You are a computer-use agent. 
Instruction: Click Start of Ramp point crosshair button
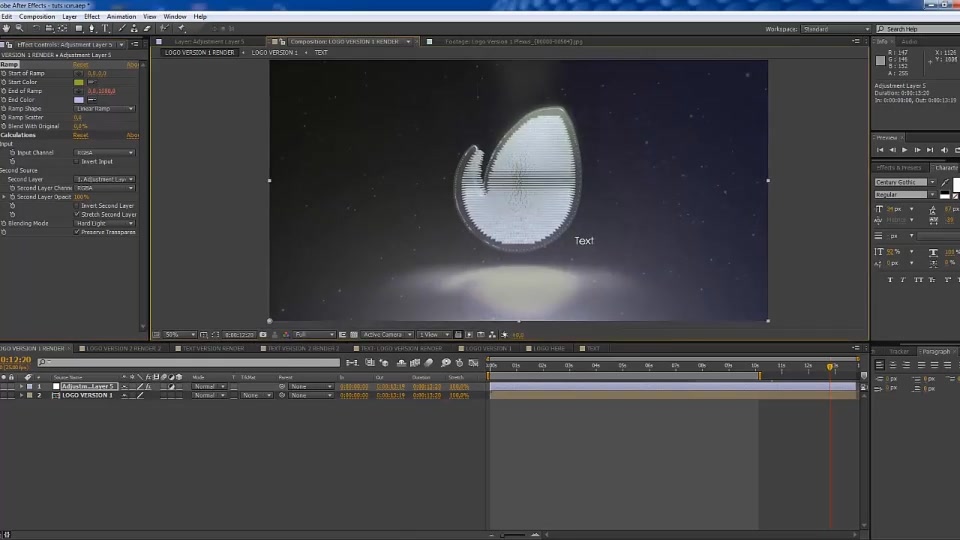[x=78, y=73]
